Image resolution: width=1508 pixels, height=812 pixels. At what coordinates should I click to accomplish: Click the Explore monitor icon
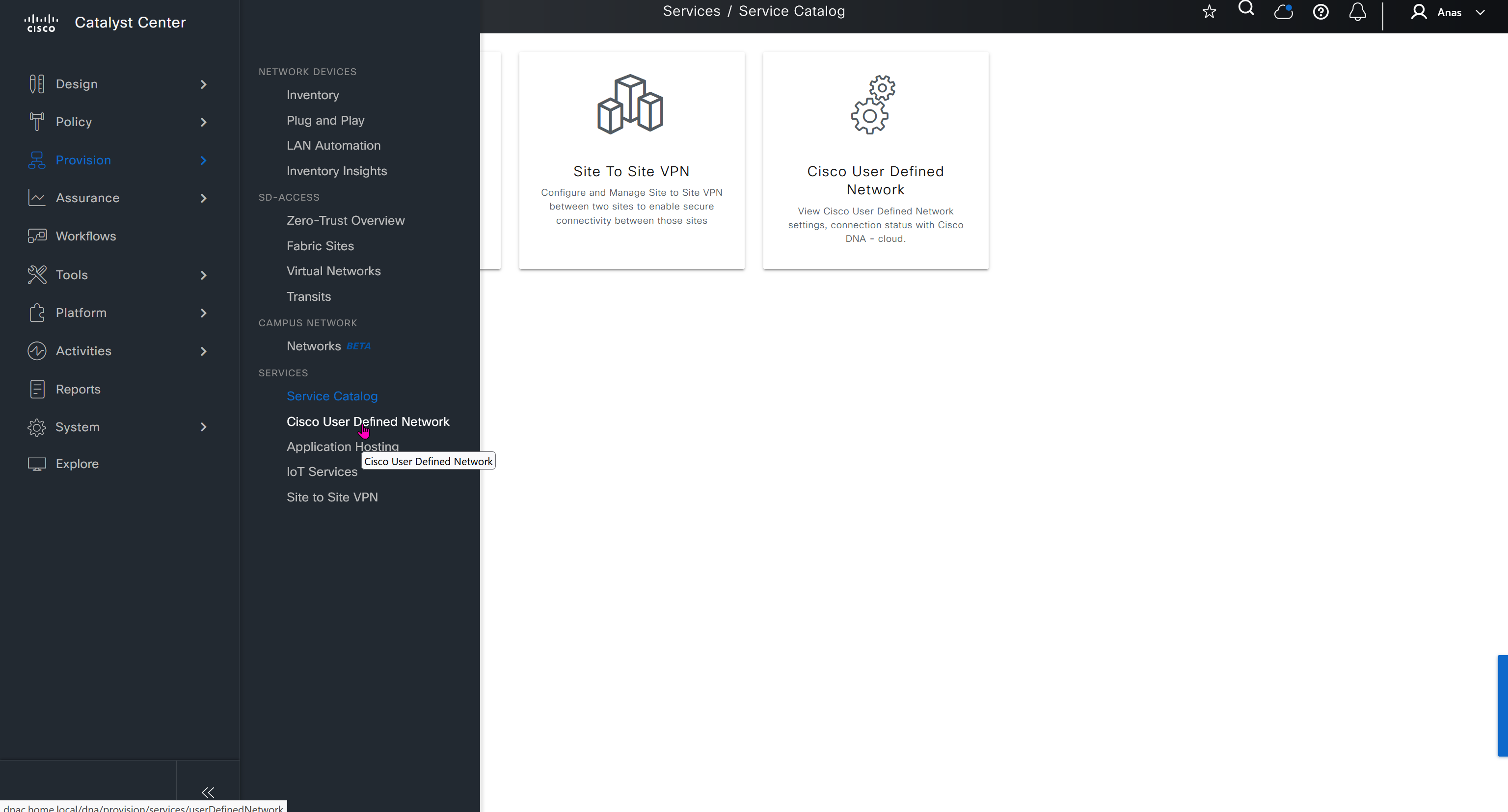point(37,464)
